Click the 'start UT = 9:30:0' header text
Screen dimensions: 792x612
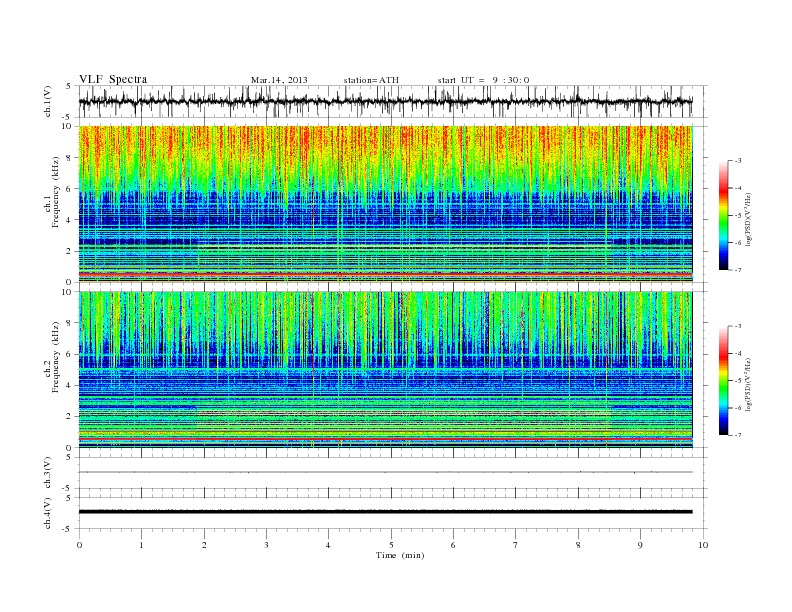pyautogui.click(x=483, y=80)
